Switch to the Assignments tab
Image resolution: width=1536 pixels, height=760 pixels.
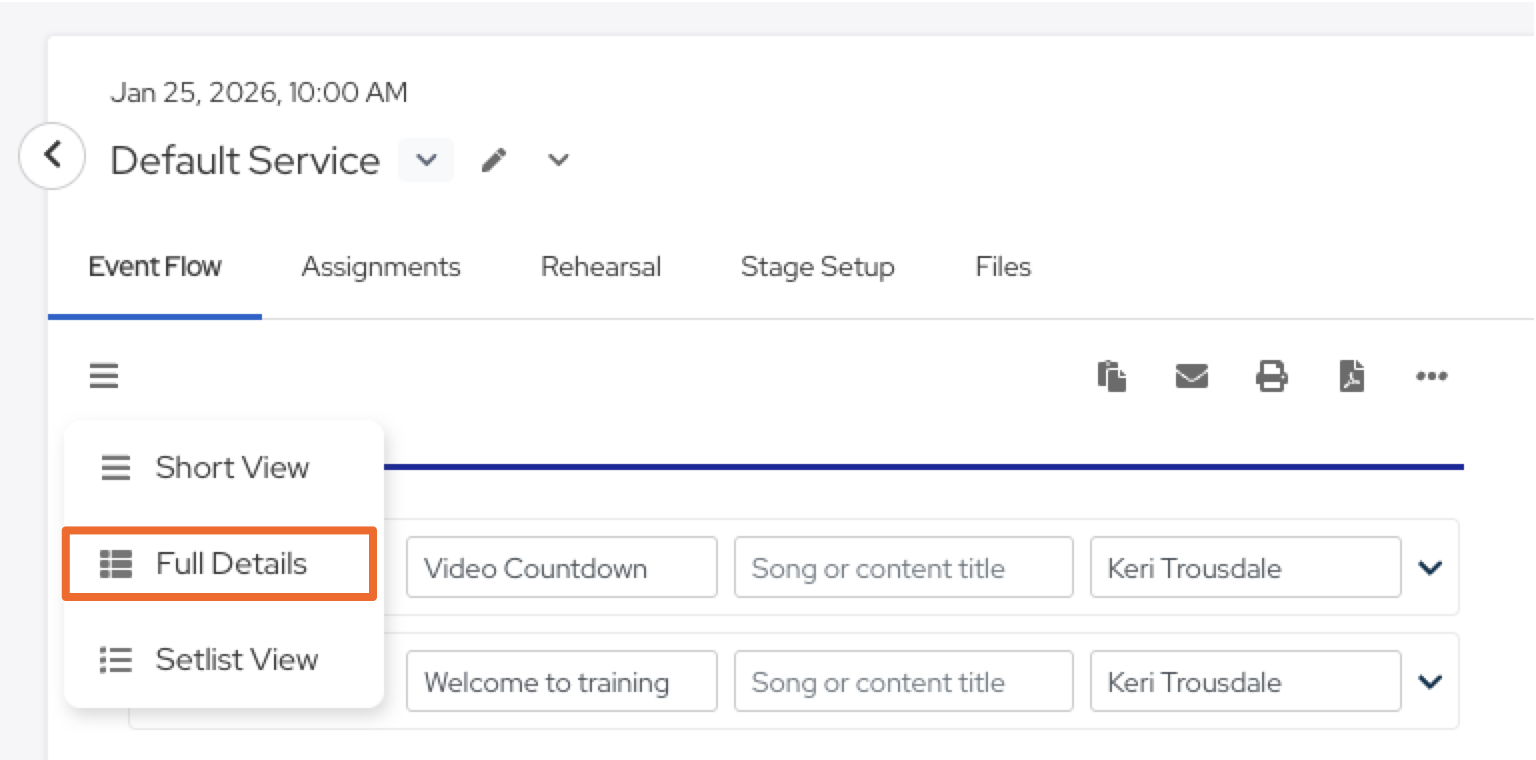click(381, 267)
